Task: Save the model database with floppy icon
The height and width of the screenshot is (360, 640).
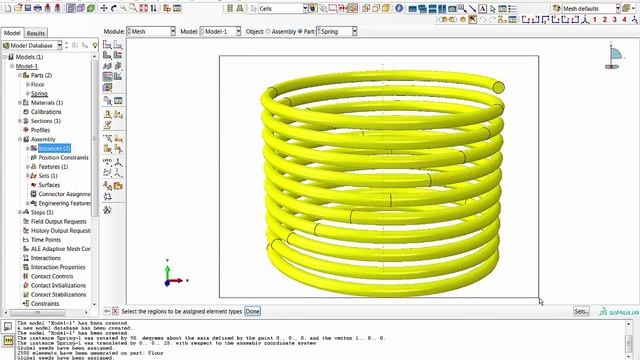Action: (28, 8)
